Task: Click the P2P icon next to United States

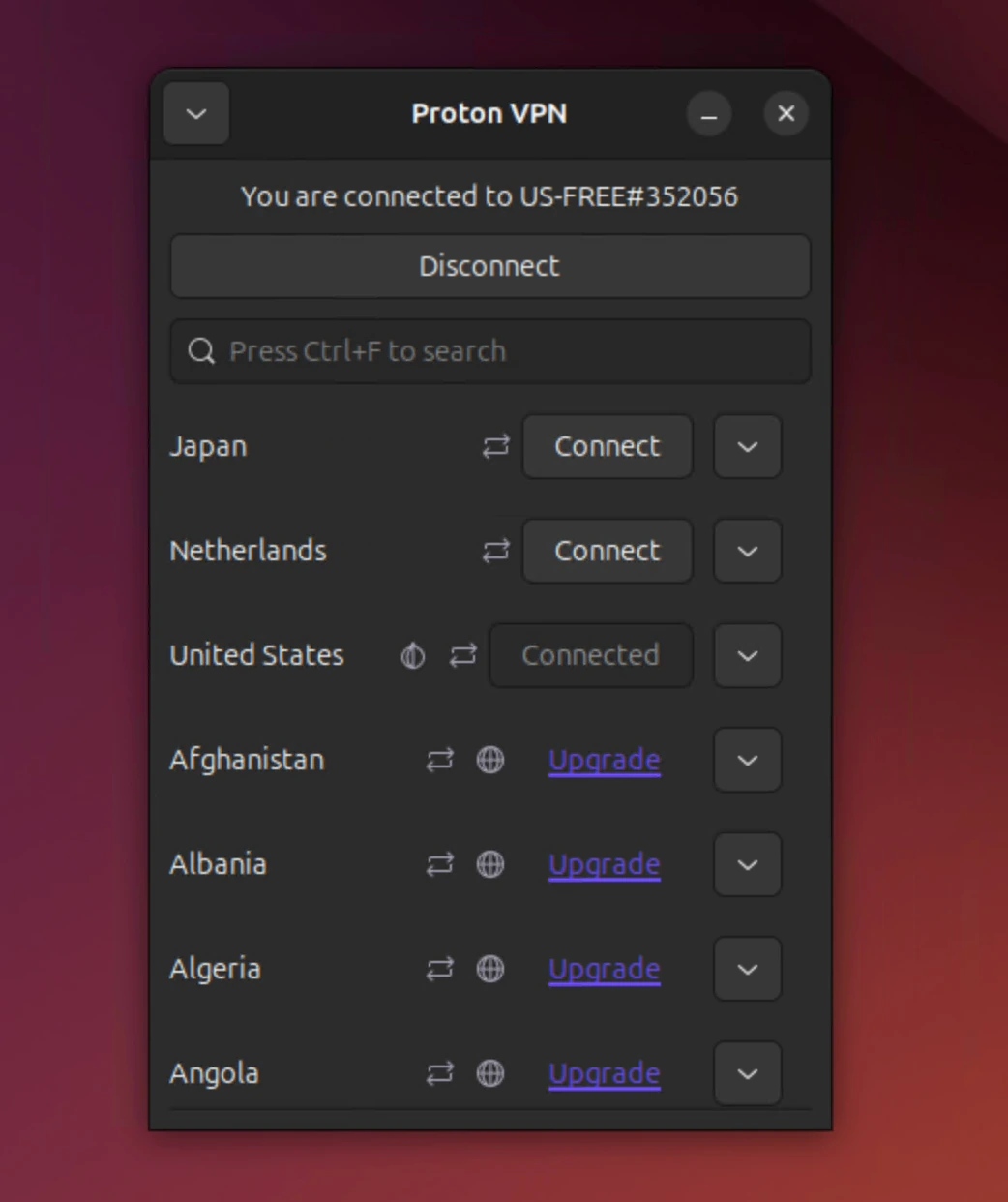Action: [x=462, y=655]
